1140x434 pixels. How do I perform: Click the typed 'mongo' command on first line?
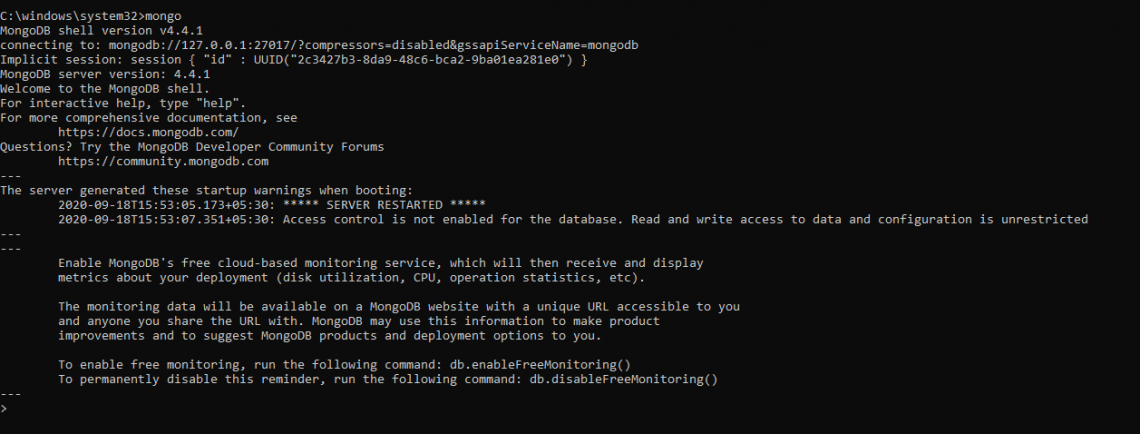coord(163,17)
